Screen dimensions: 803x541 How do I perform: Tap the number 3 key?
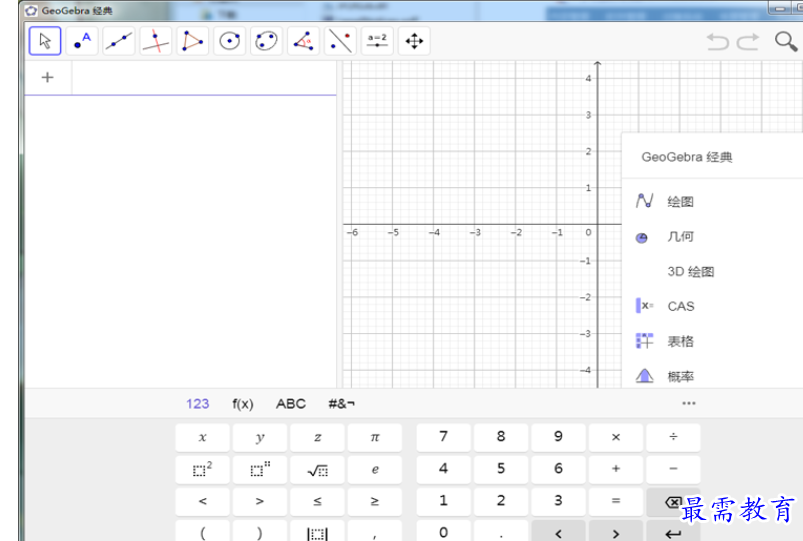[x=558, y=501]
